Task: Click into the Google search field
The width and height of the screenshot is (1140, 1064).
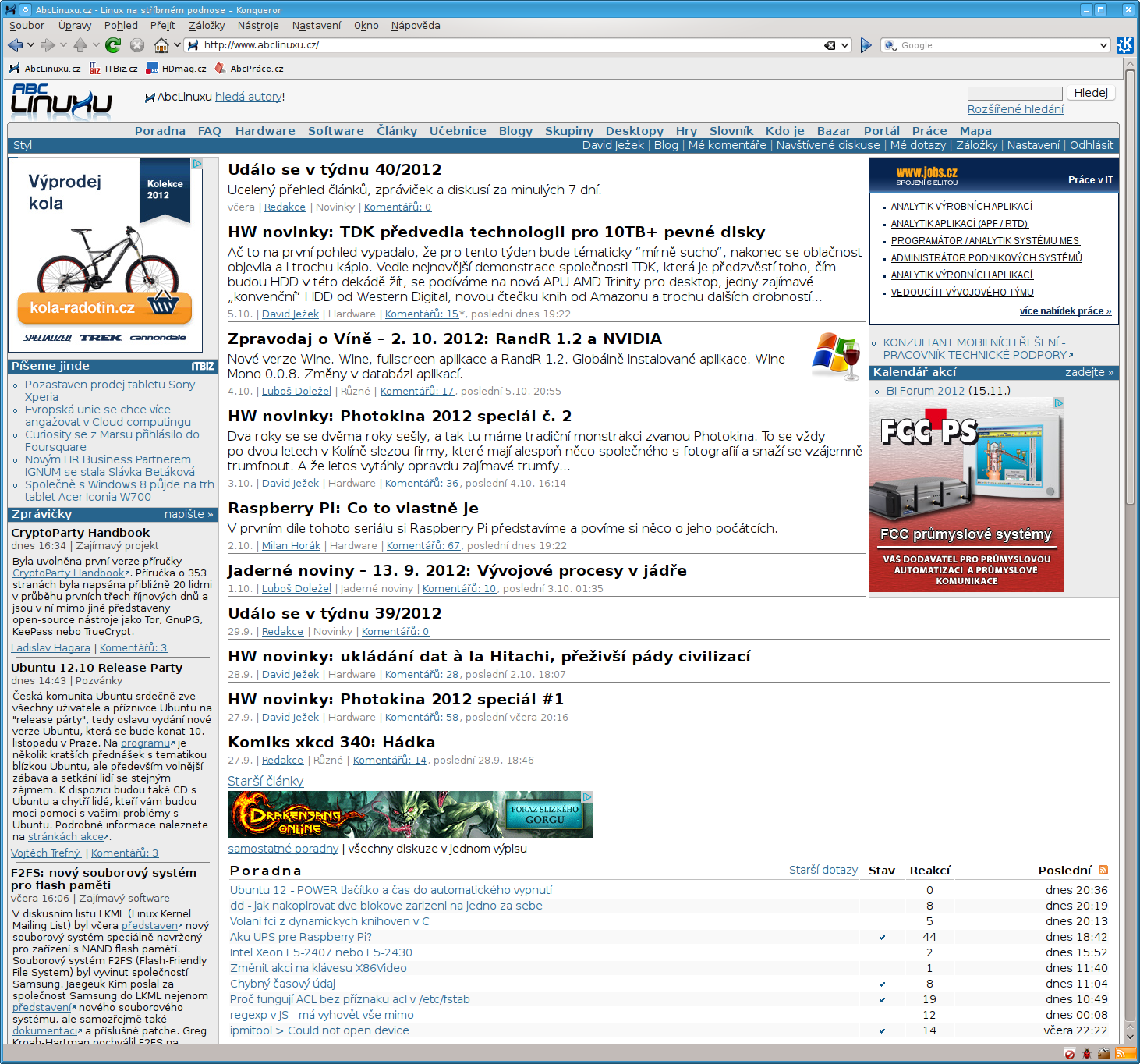Action: click(997, 45)
